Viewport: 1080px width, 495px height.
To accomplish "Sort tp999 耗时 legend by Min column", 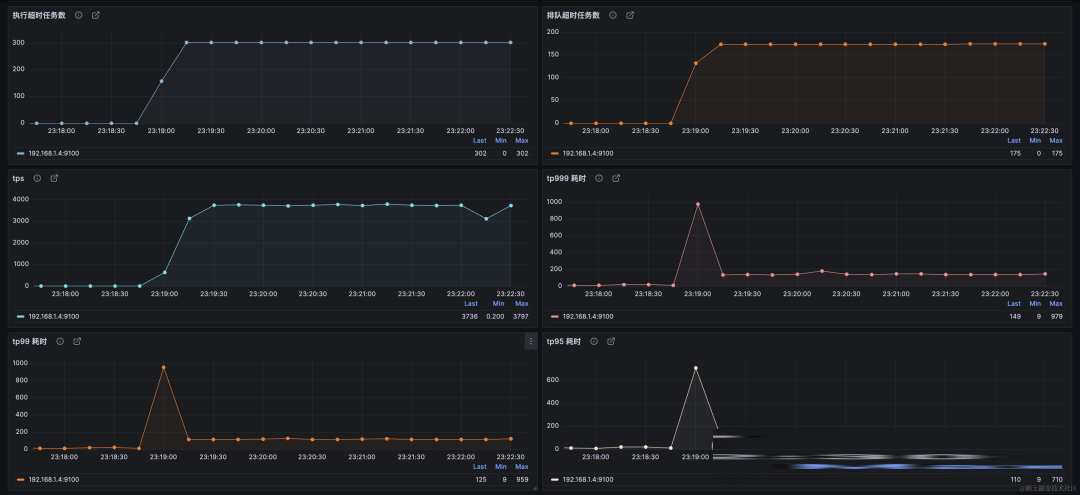I will click(1035, 304).
